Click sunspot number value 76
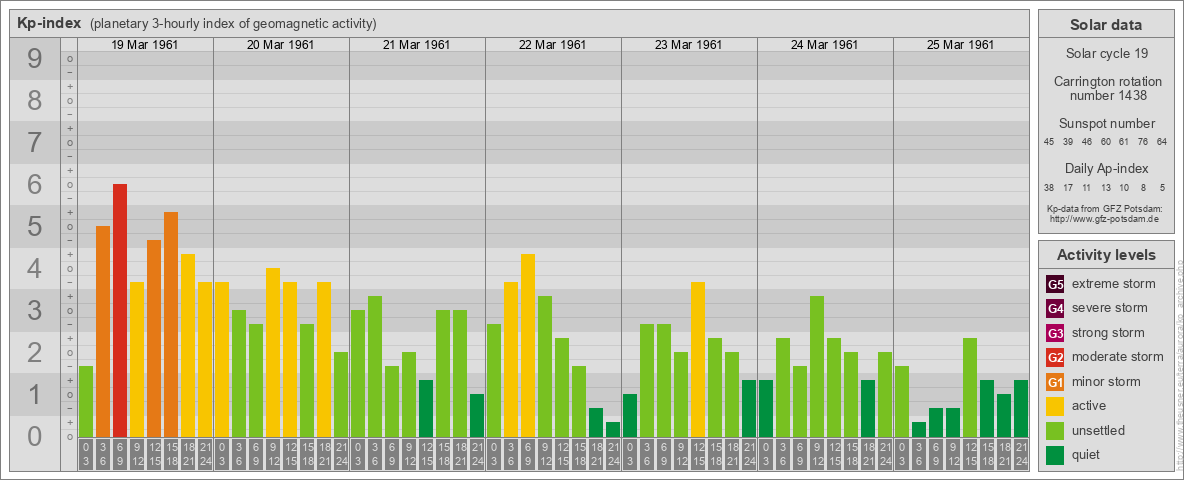The height and width of the screenshot is (480, 1184). pyautogui.click(x=1143, y=142)
